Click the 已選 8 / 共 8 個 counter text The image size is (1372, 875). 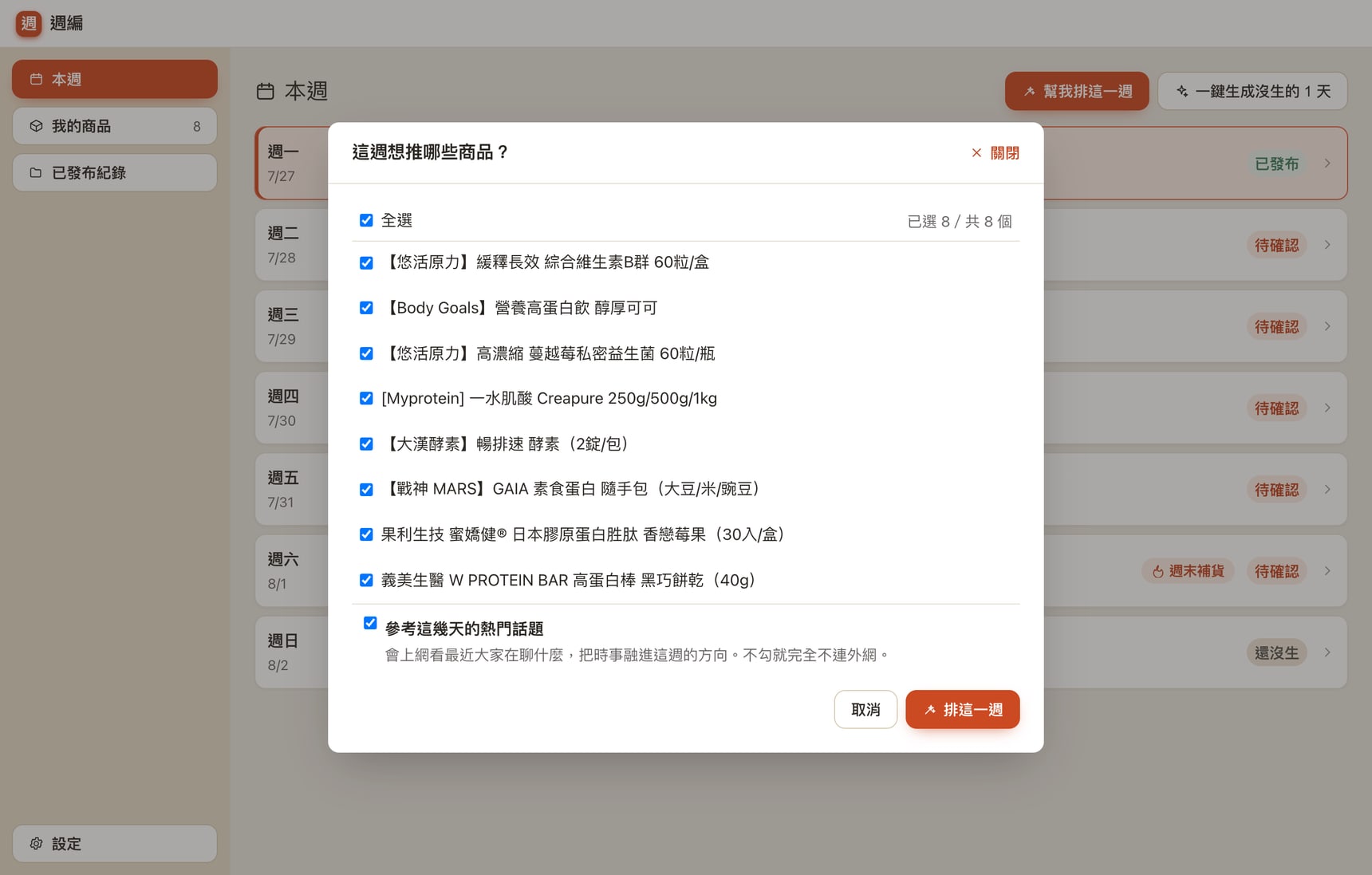pyautogui.click(x=960, y=221)
